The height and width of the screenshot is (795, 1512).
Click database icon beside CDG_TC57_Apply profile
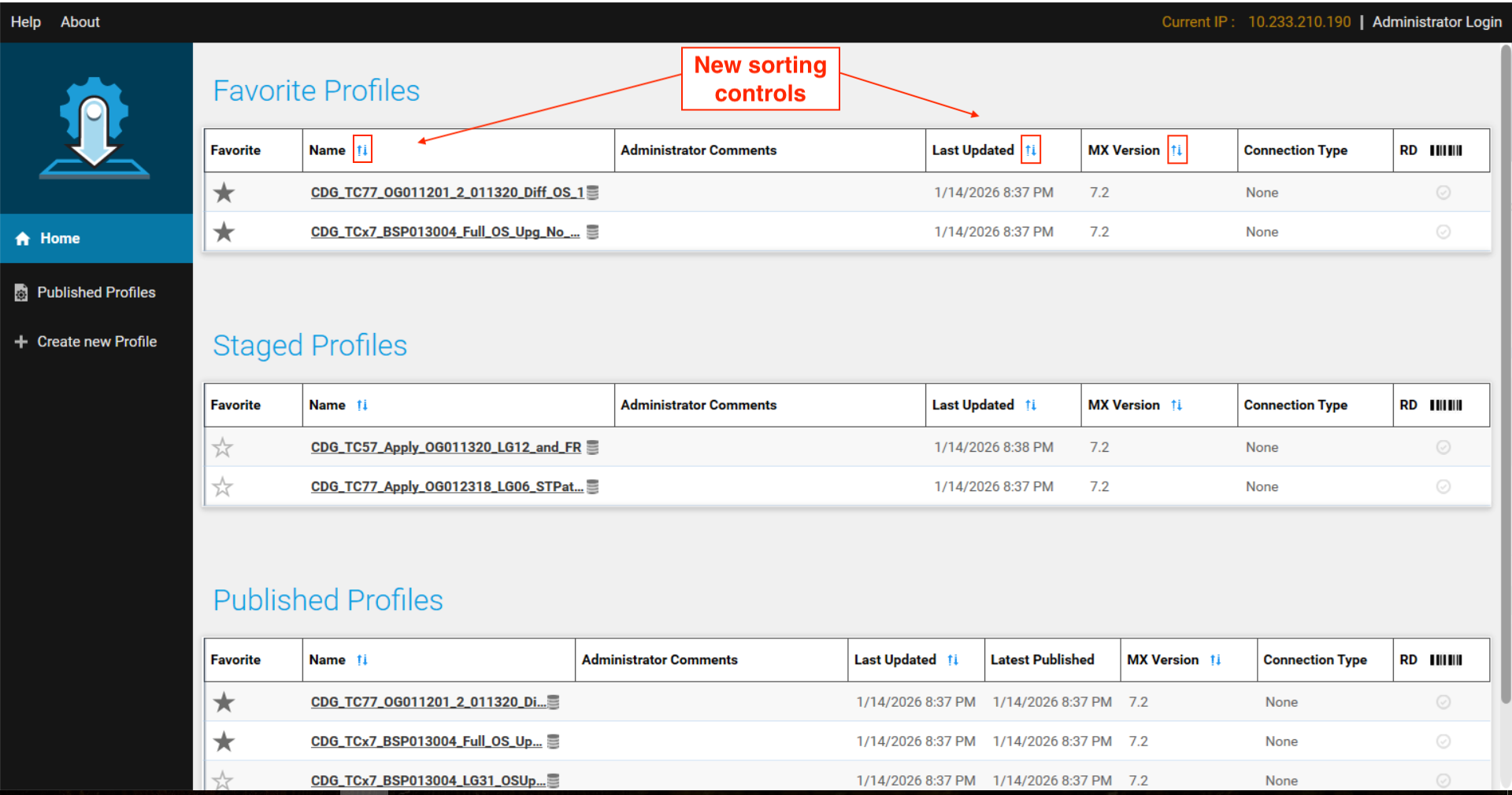pyautogui.click(x=593, y=448)
